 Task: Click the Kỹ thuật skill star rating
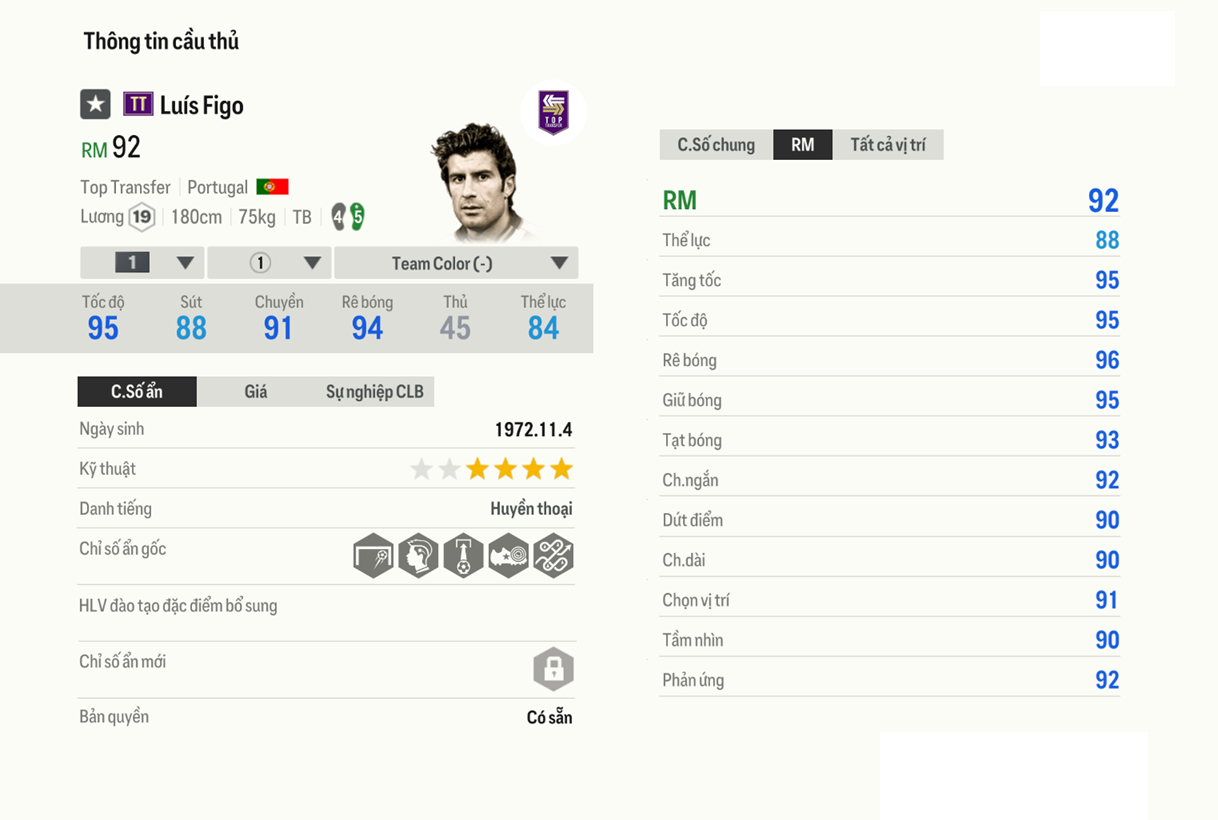pos(491,469)
